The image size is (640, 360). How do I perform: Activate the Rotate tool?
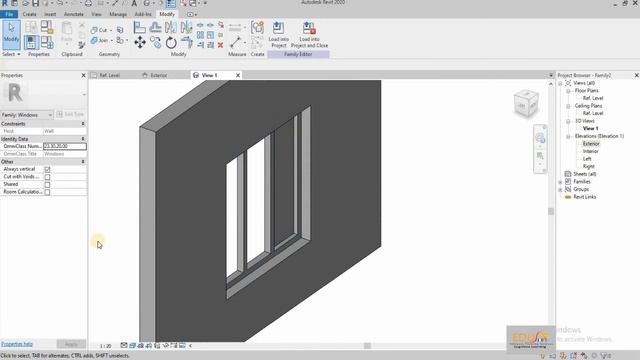[x=171, y=42]
